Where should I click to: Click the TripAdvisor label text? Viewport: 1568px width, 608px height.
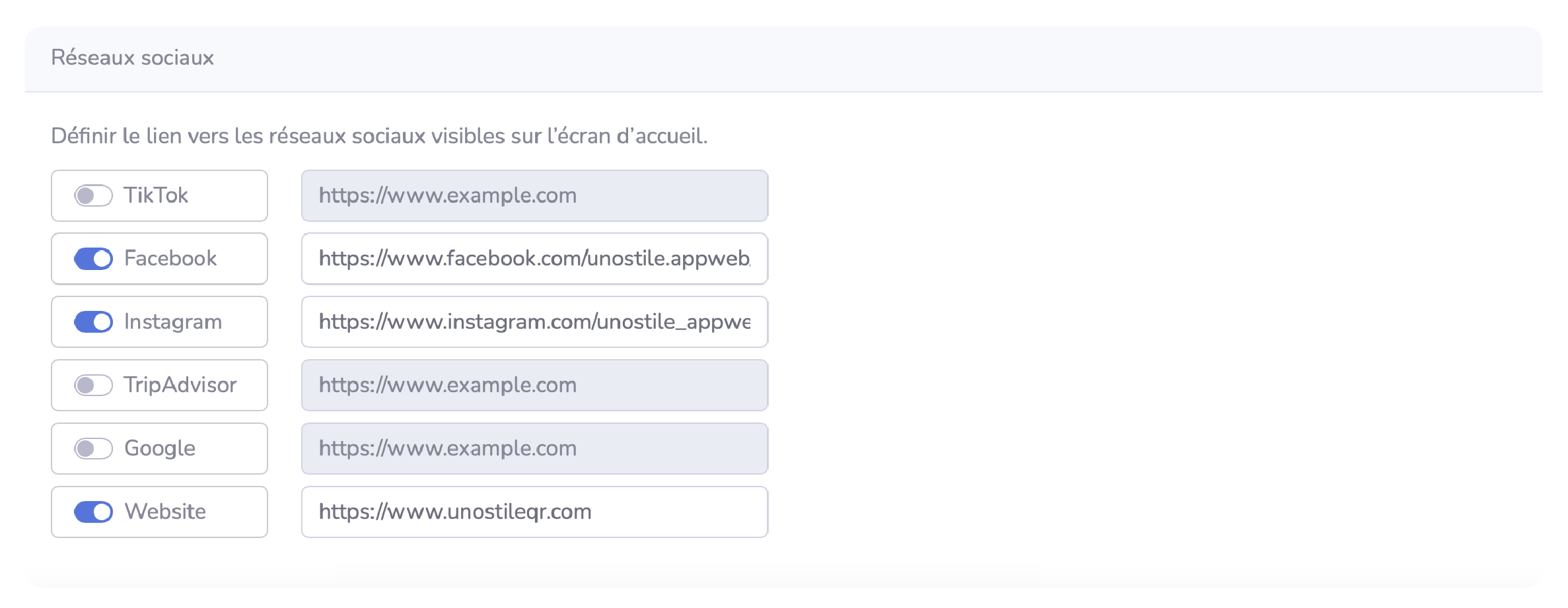[x=180, y=386]
